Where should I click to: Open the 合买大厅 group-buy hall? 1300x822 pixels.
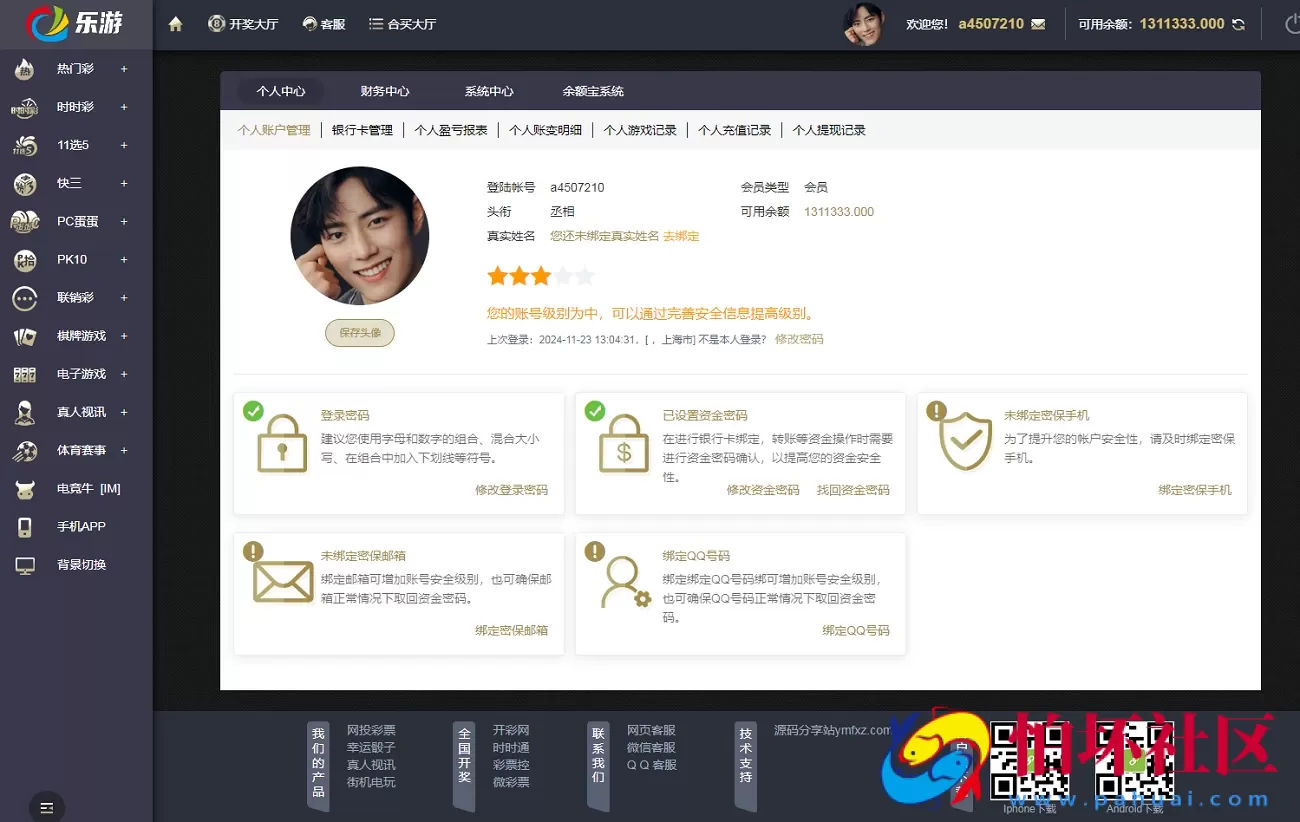point(401,23)
